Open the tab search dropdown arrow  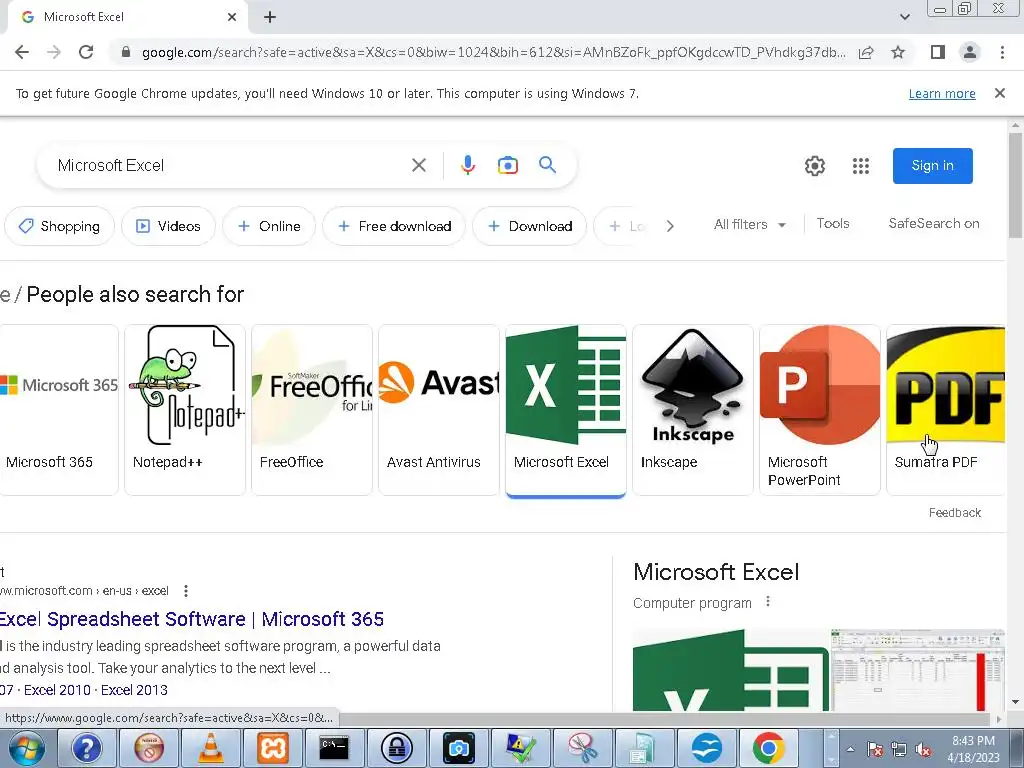[x=904, y=17]
